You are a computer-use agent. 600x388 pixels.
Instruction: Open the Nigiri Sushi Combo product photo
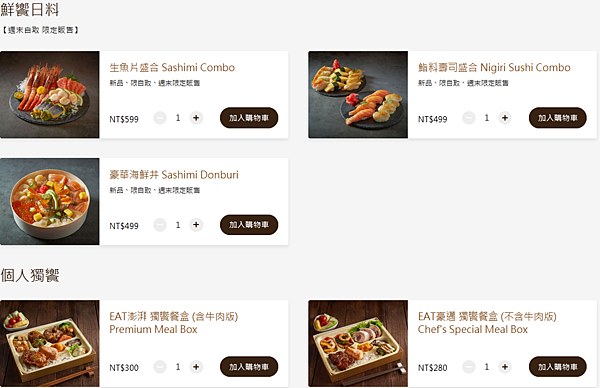[358, 95]
